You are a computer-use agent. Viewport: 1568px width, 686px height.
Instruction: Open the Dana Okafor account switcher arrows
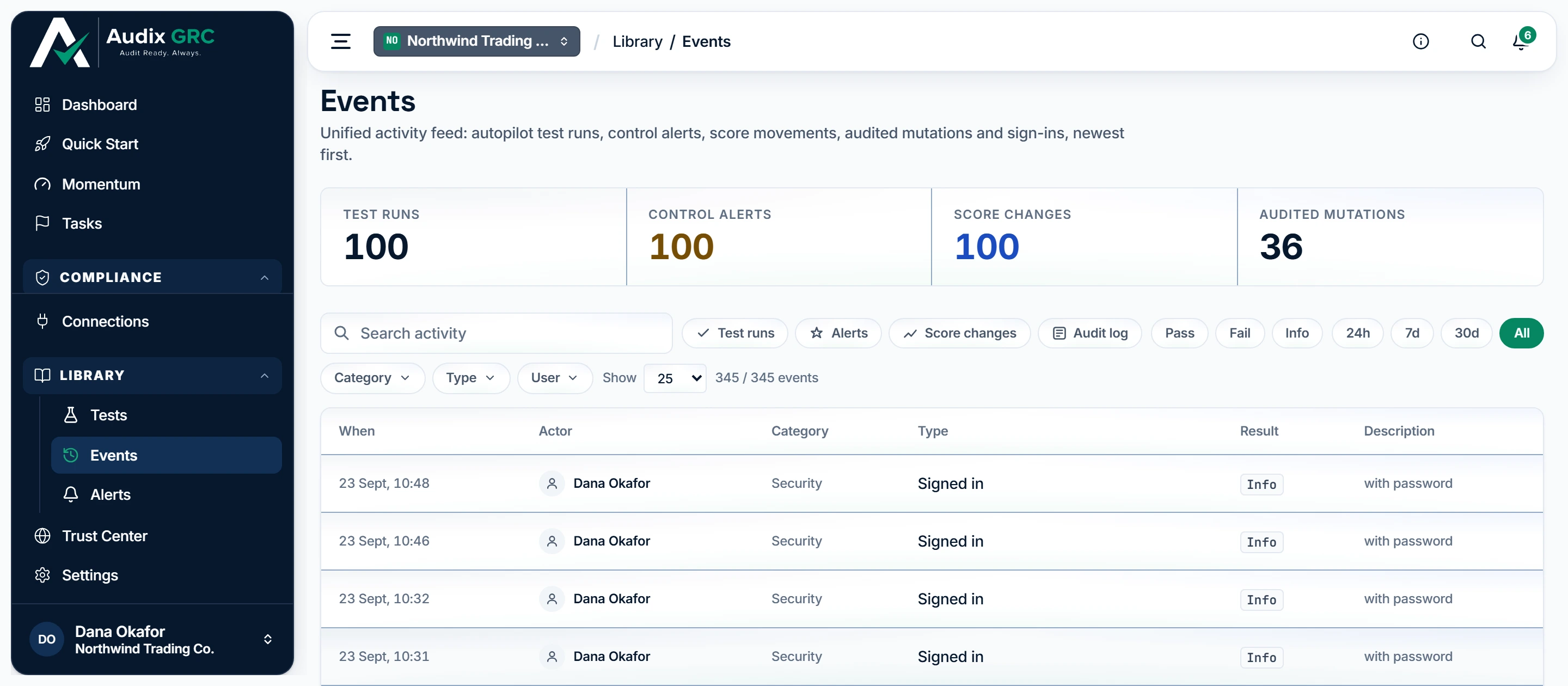click(267, 639)
